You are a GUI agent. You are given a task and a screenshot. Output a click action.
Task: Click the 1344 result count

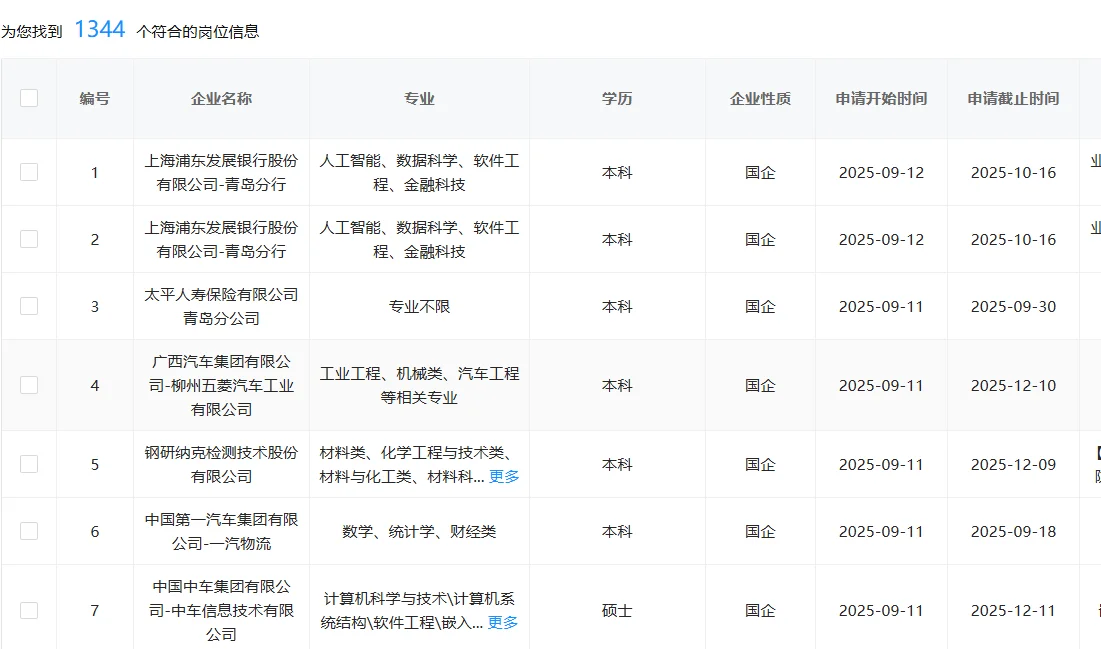[100, 30]
